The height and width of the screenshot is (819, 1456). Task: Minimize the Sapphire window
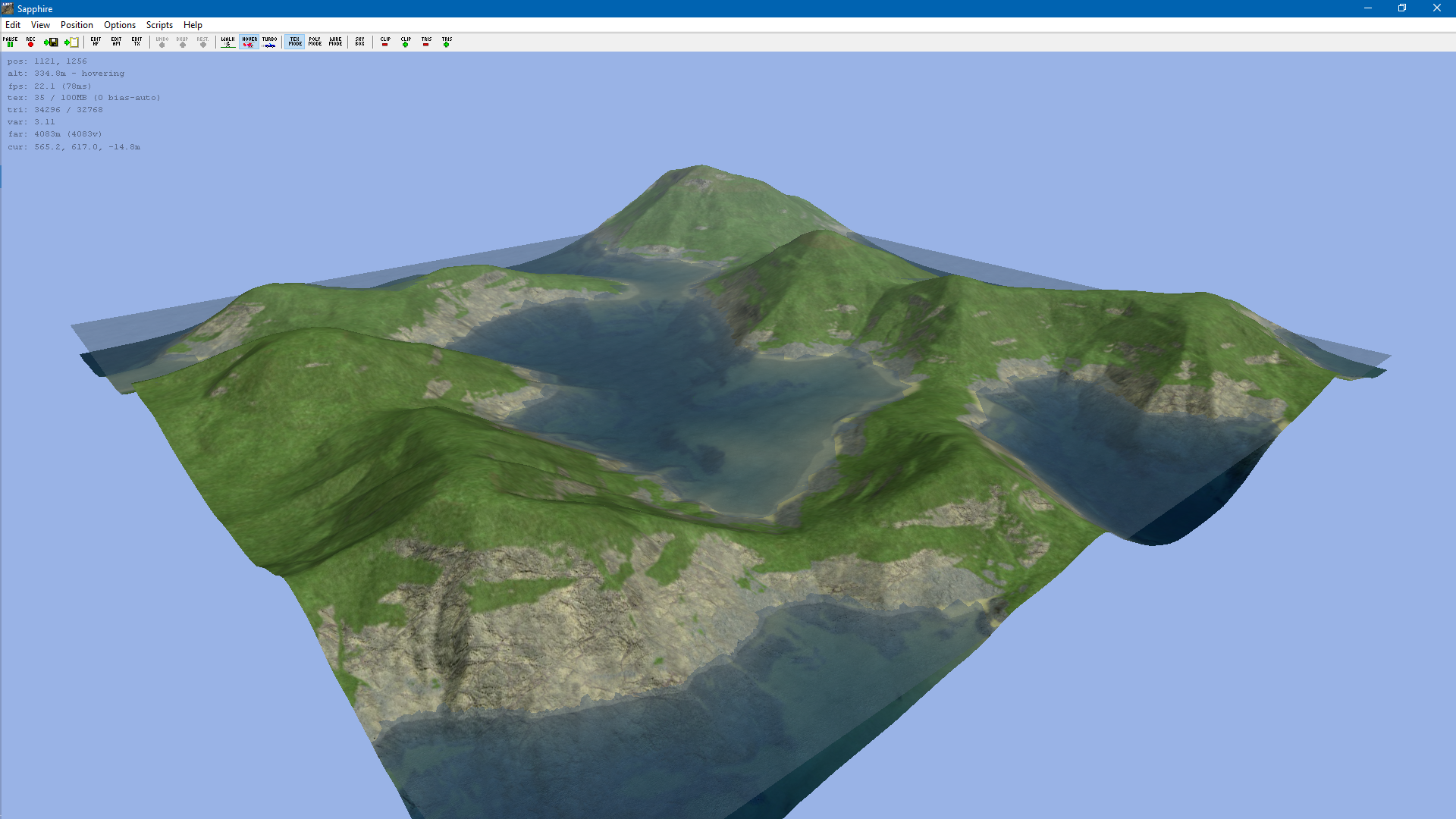click(1368, 8)
